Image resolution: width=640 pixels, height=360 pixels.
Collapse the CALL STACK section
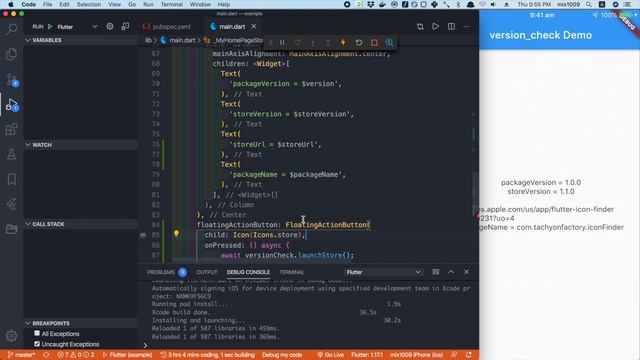pos(28,224)
